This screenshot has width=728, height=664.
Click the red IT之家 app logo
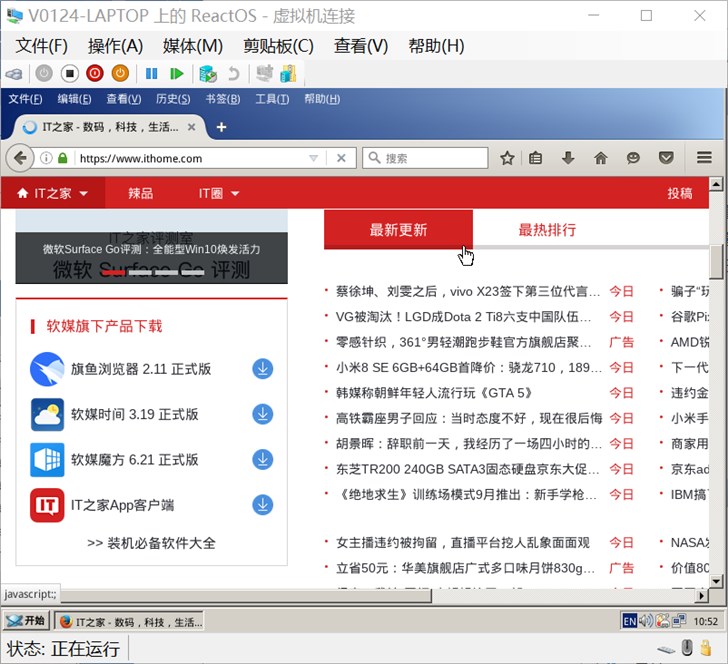[47, 505]
